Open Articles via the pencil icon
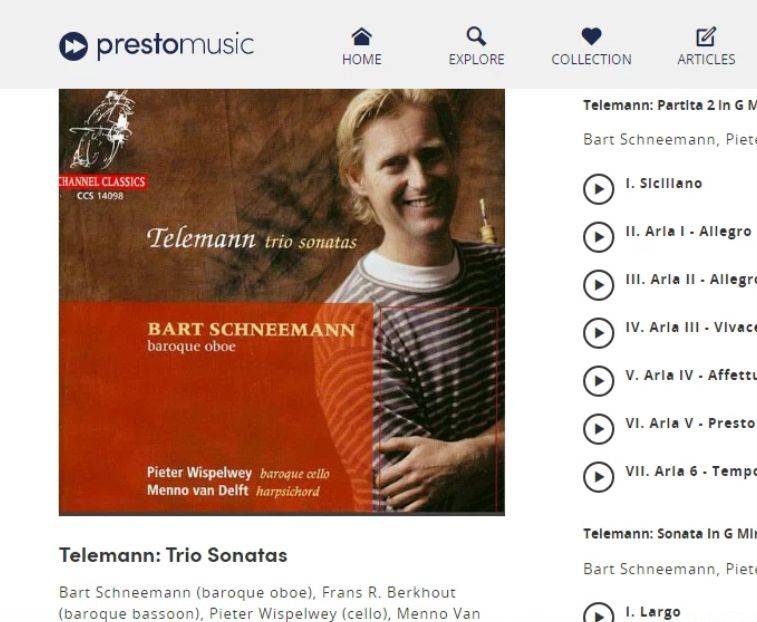Image resolution: width=757 pixels, height=622 pixels. point(706,37)
